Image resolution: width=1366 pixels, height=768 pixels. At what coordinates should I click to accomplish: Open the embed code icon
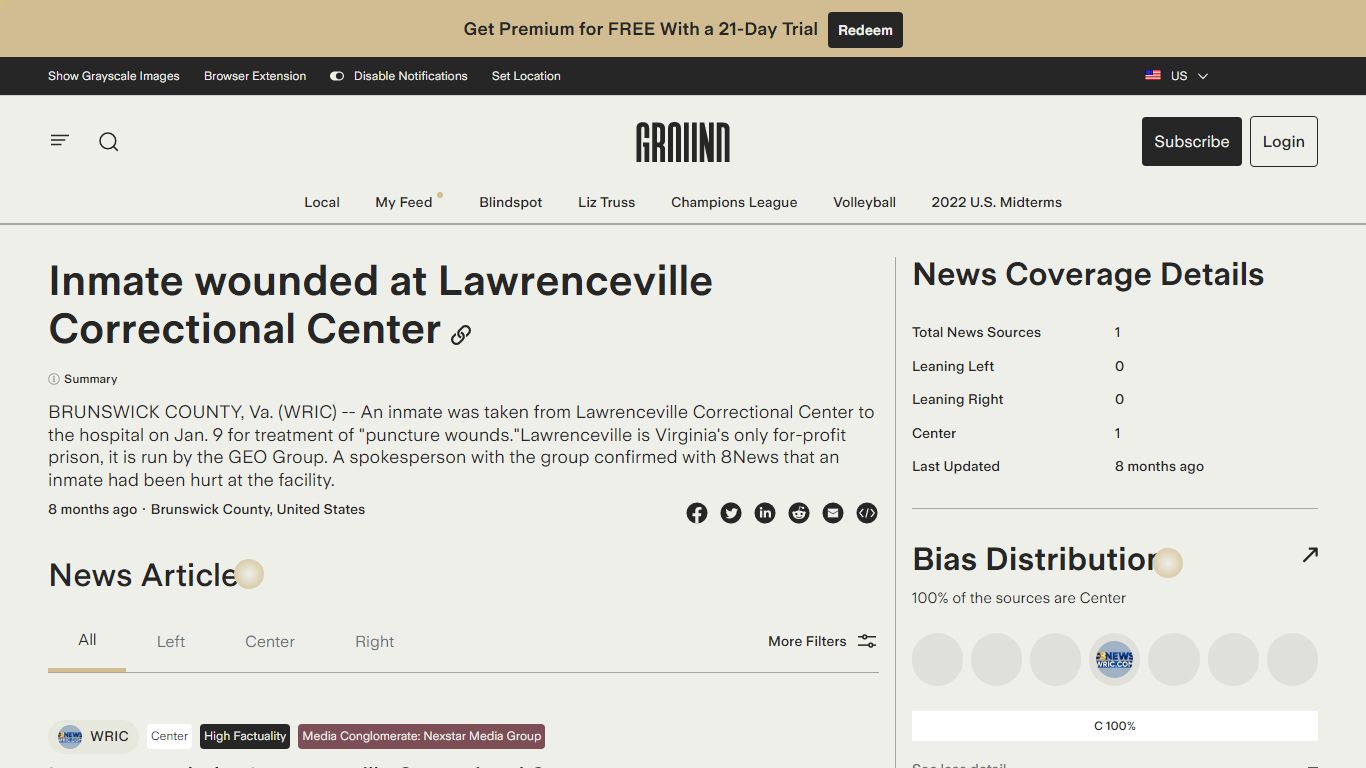tap(867, 513)
